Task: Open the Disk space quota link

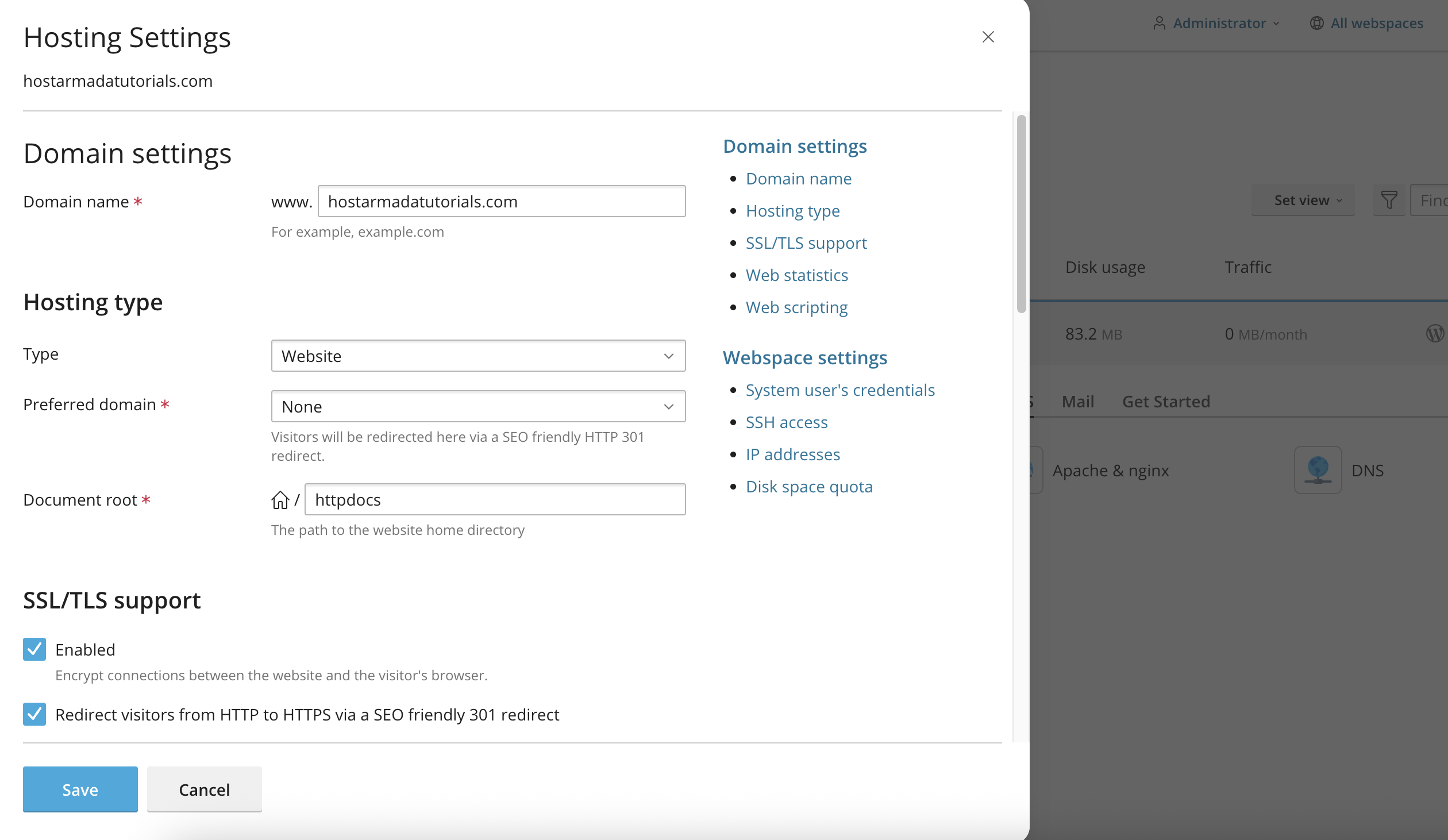Action: coord(809,486)
